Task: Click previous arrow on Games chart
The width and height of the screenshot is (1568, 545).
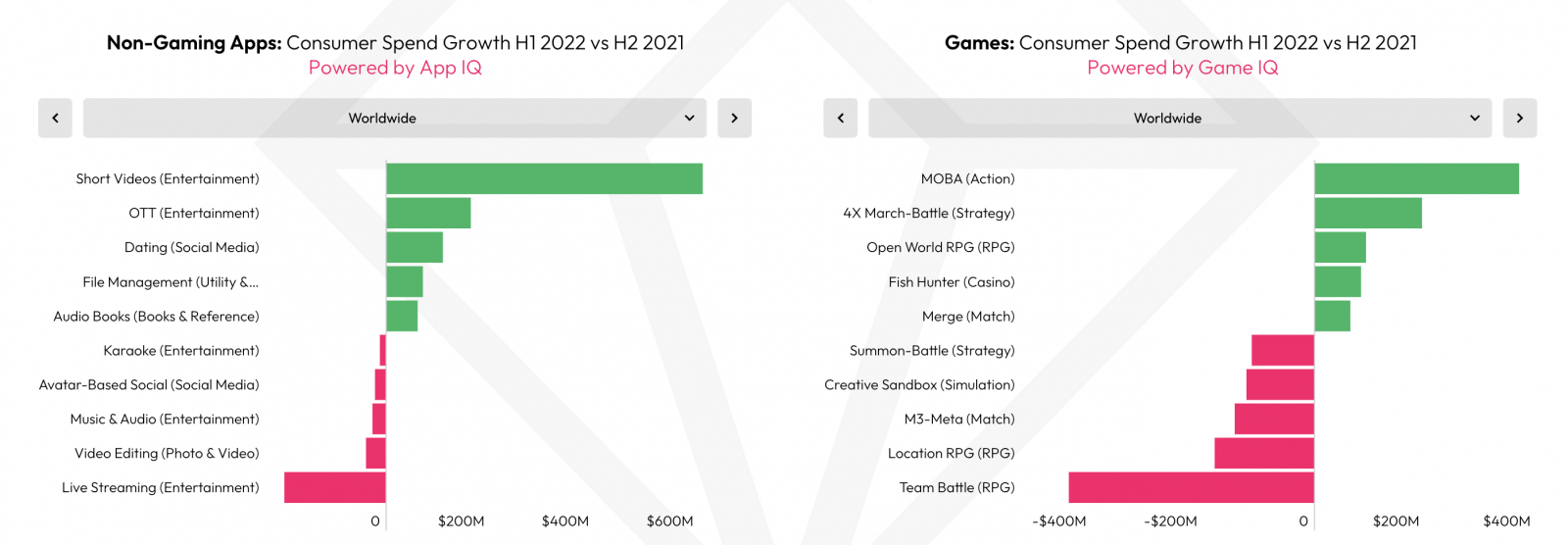Action: tap(840, 118)
